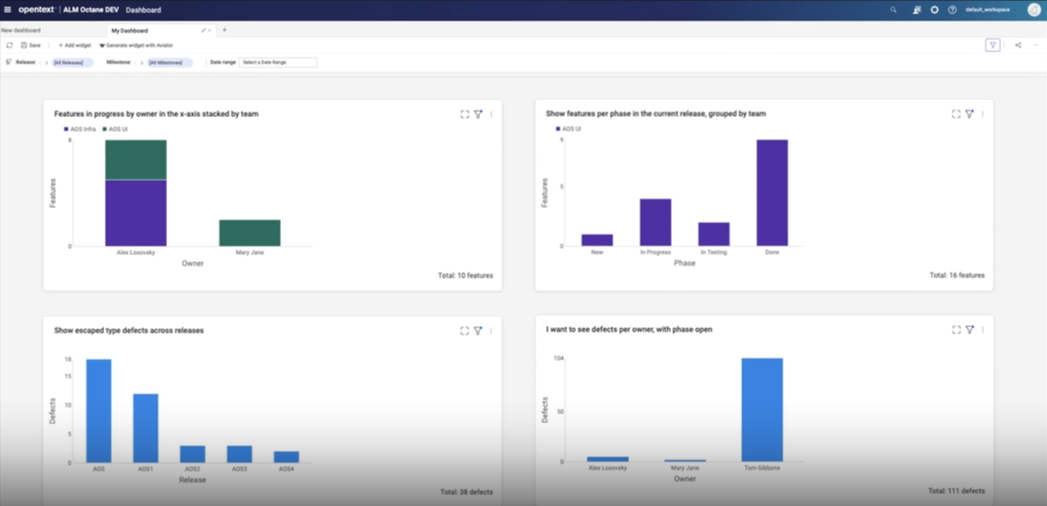
Task: Click Generate widget with Aviator
Action: [136, 45]
